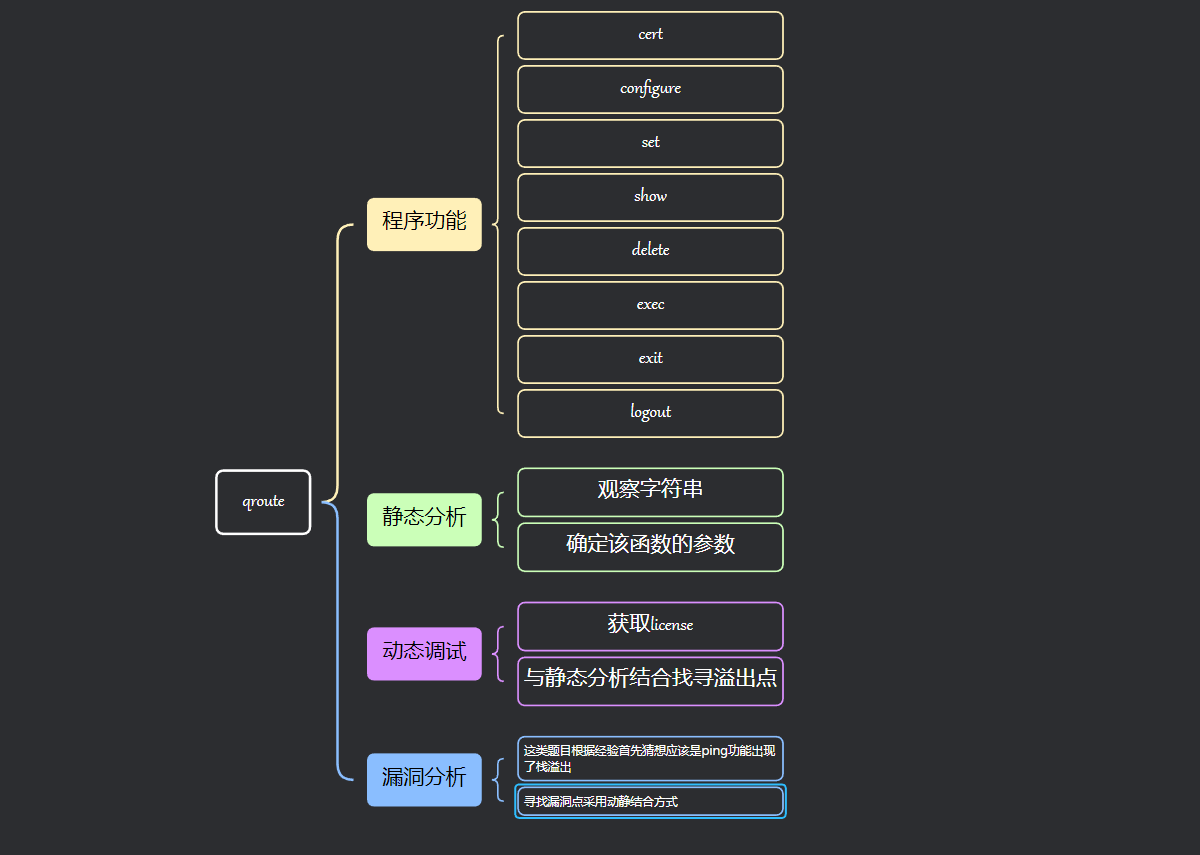Select the 静态分析 green node
This screenshot has width=1200, height=855.
pos(424,519)
